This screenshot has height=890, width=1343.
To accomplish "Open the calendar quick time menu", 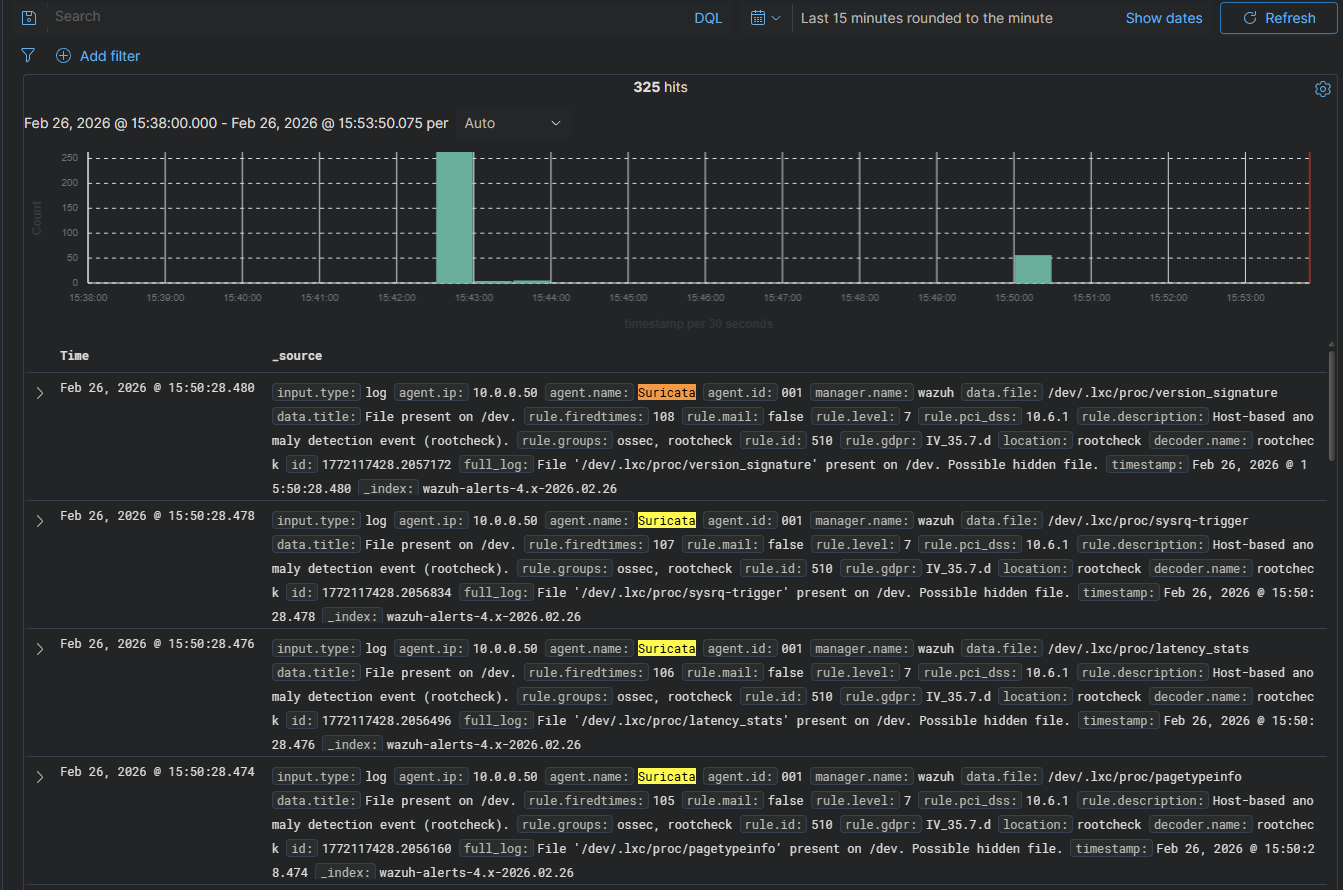I will click(765, 18).
